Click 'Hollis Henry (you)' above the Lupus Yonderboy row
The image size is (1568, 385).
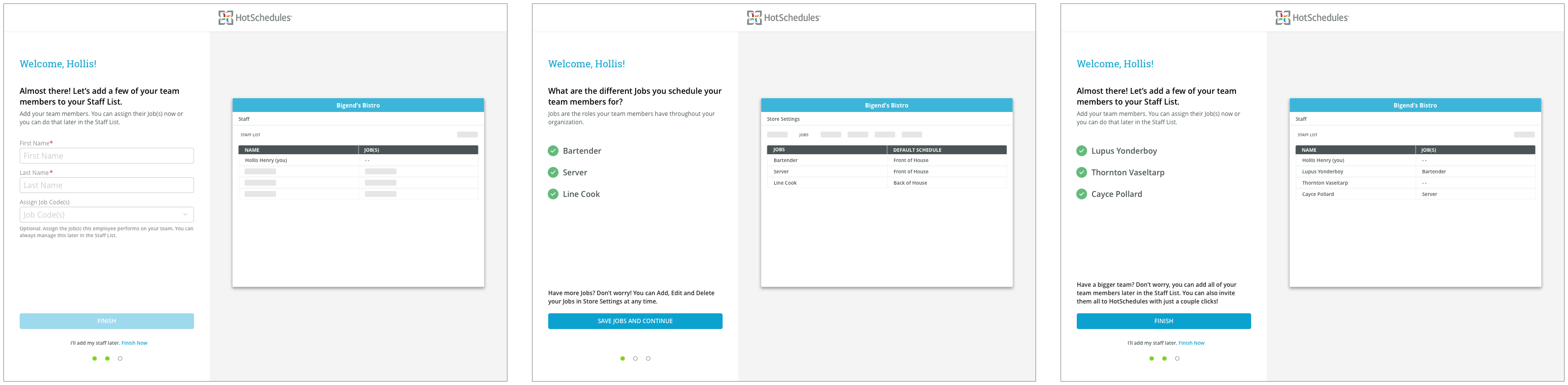pos(1323,161)
